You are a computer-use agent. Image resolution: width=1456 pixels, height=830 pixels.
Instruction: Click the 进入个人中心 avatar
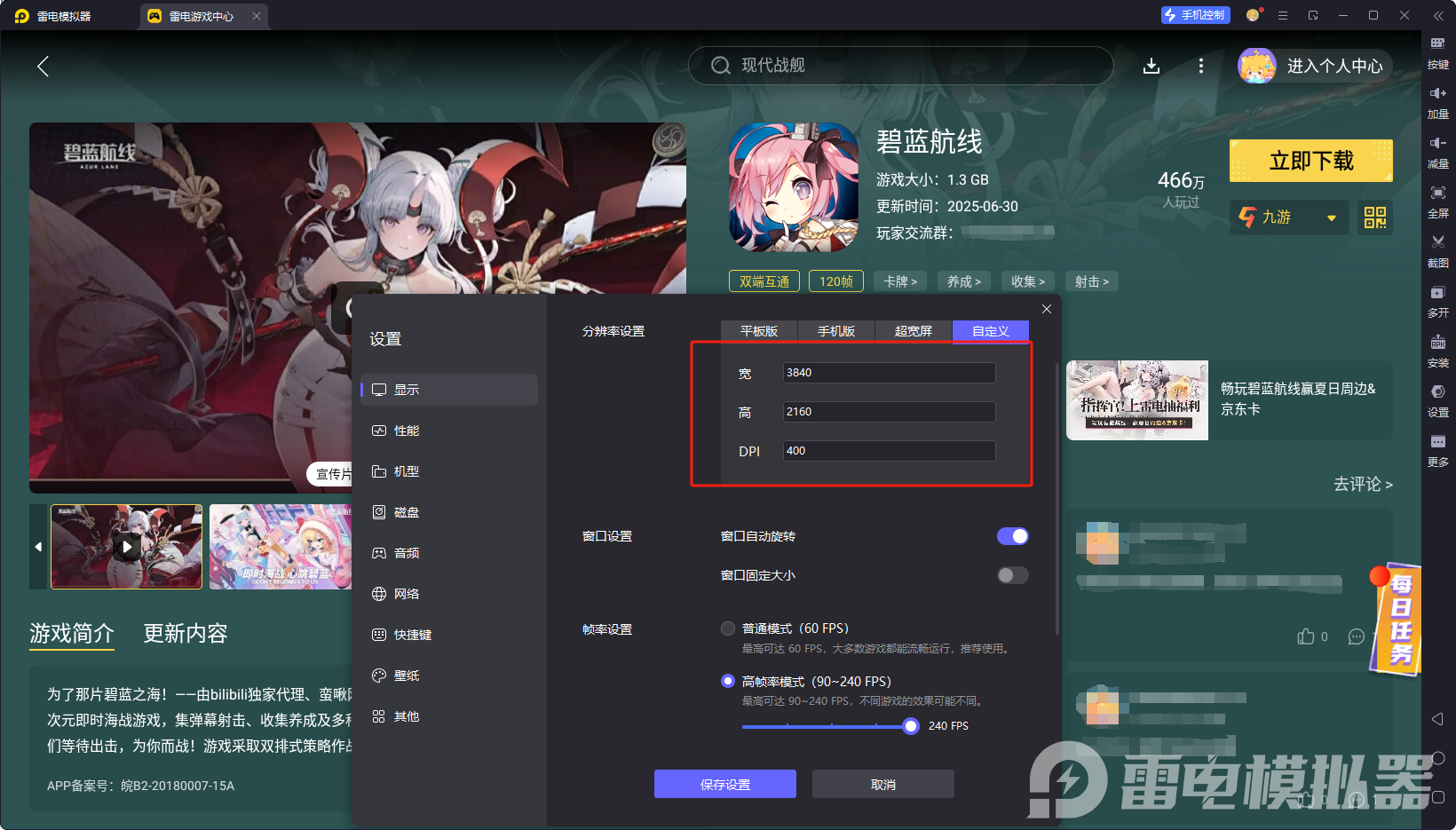tap(1257, 66)
